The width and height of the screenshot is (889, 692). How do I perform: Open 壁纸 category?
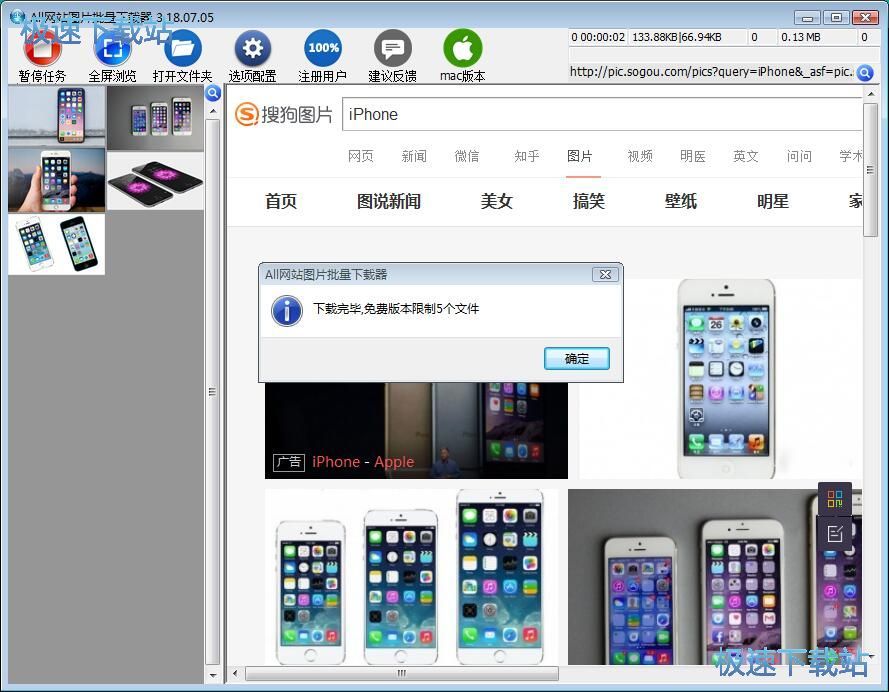point(681,201)
